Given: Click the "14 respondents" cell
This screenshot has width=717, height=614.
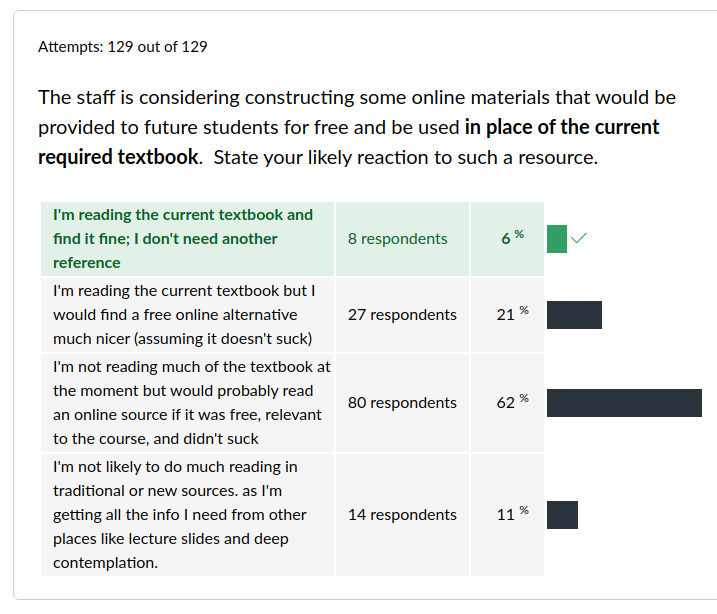Looking at the screenshot, I should [402, 515].
